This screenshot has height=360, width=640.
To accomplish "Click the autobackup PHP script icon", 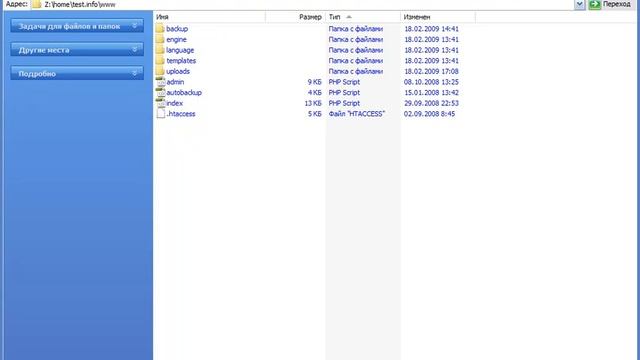I will coord(160,92).
